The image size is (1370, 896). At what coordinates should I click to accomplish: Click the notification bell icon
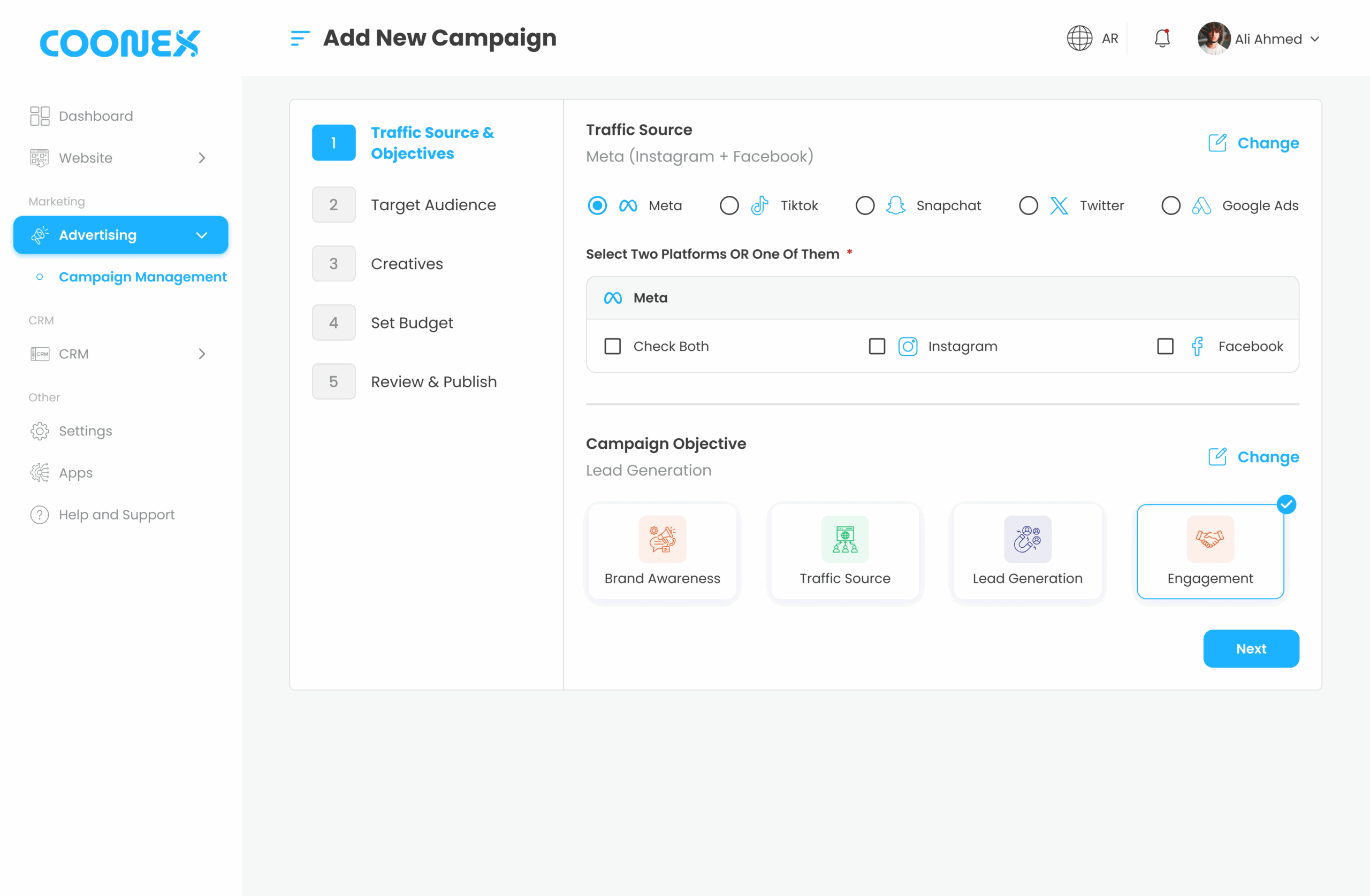click(x=1162, y=39)
